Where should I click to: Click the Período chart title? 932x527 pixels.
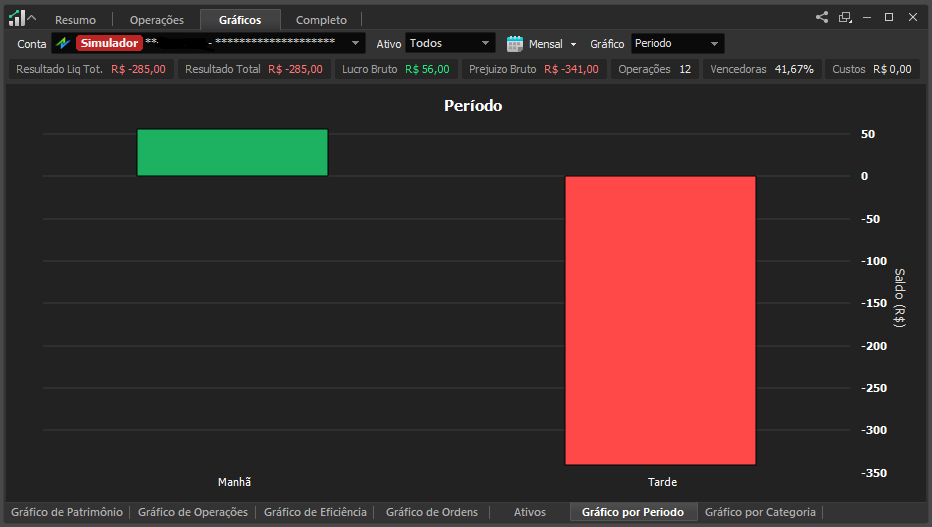[473, 106]
